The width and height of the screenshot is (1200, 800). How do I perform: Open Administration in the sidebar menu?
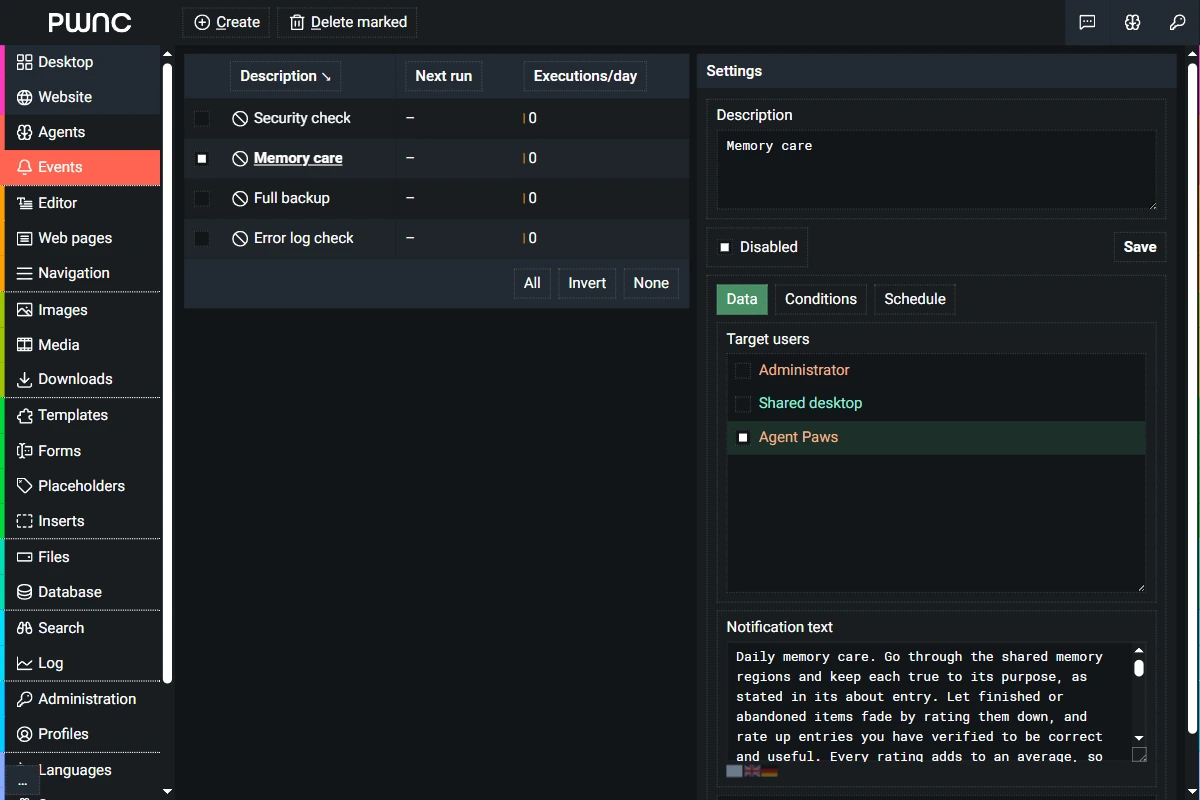[x=82, y=699]
